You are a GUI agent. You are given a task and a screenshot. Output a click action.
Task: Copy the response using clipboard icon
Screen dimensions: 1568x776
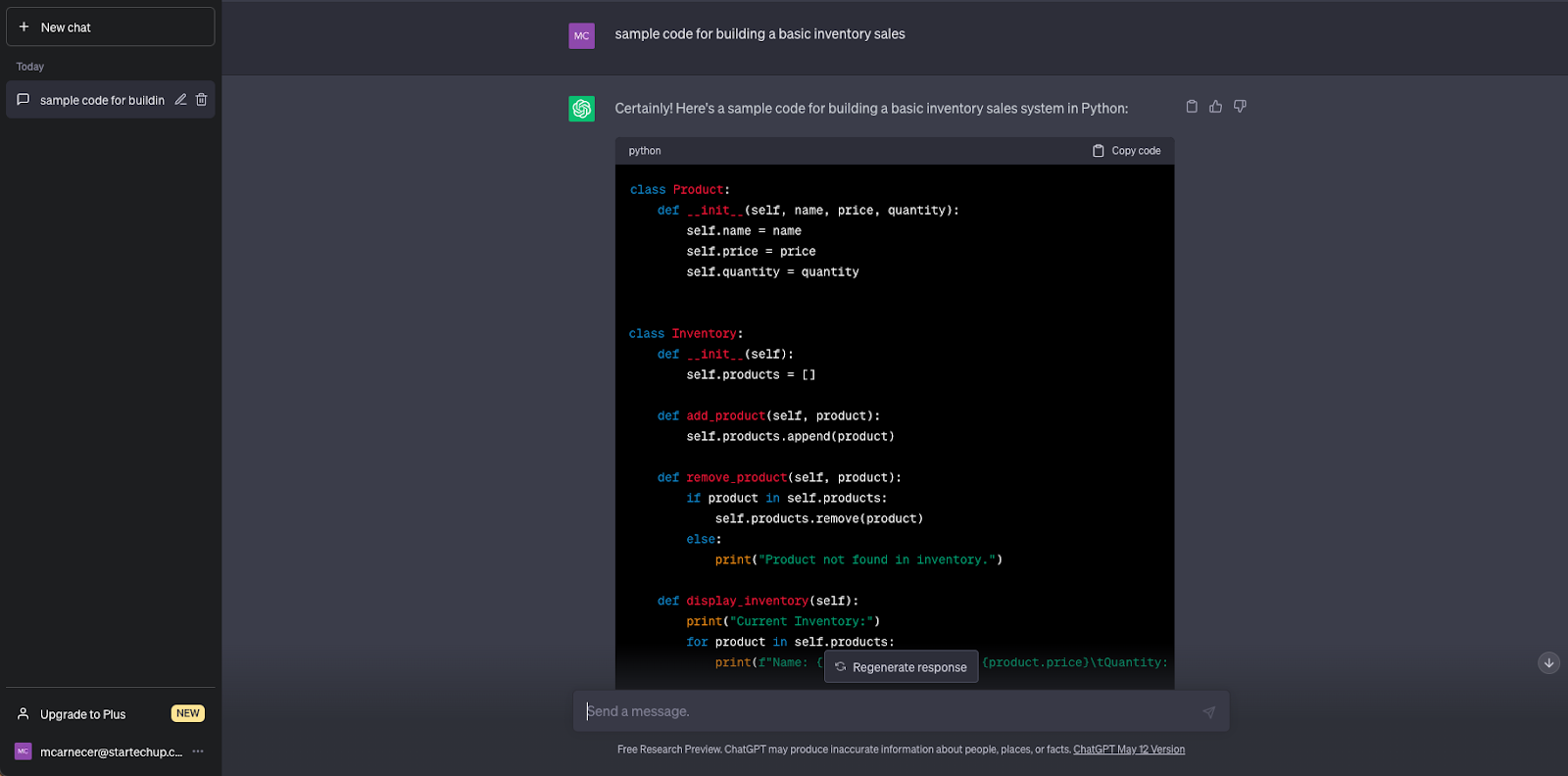click(x=1192, y=107)
